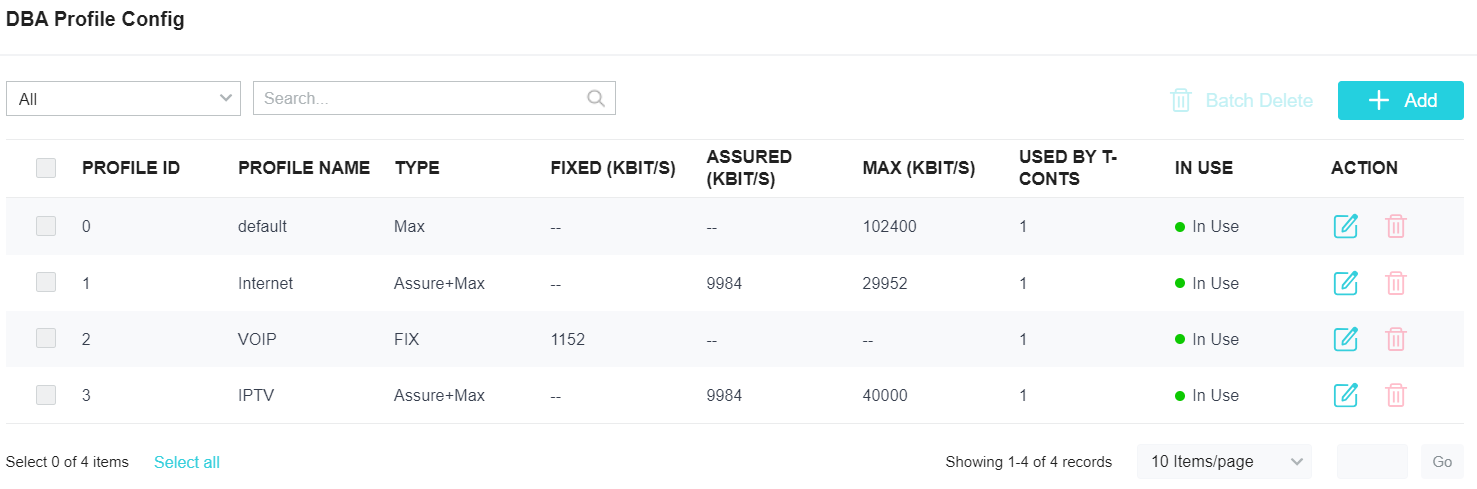This screenshot has width=1477, height=489.
Task: Tick the select-all header checkbox
Action: click(x=46, y=168)
